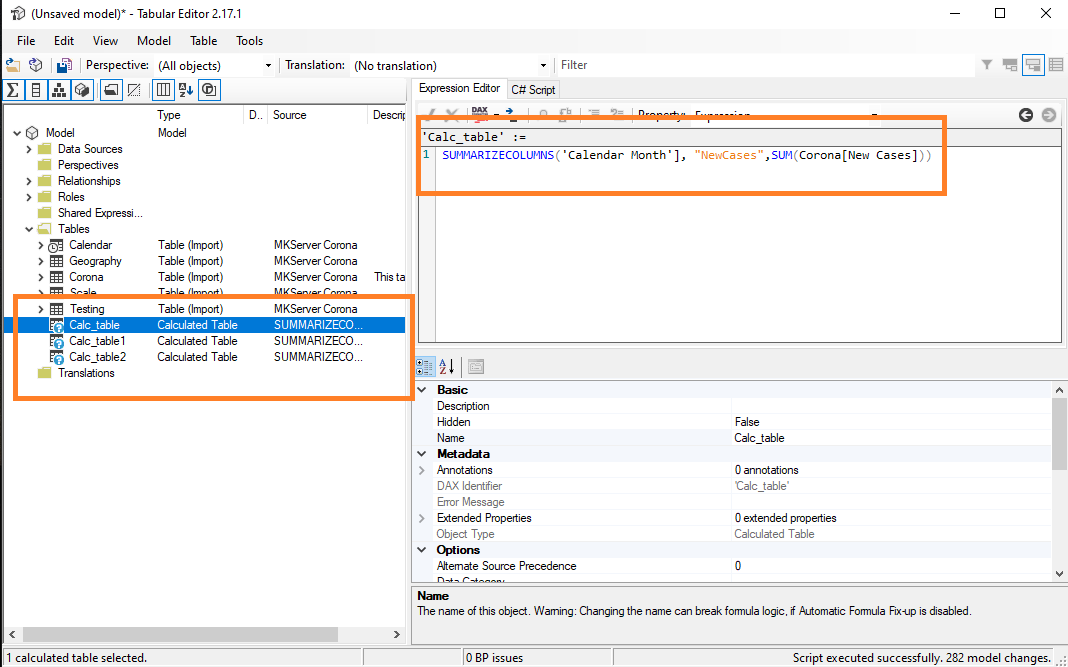This screenshot has height=667, width=1068.
Task: Click the Save model icon
Action: [64, 65]
